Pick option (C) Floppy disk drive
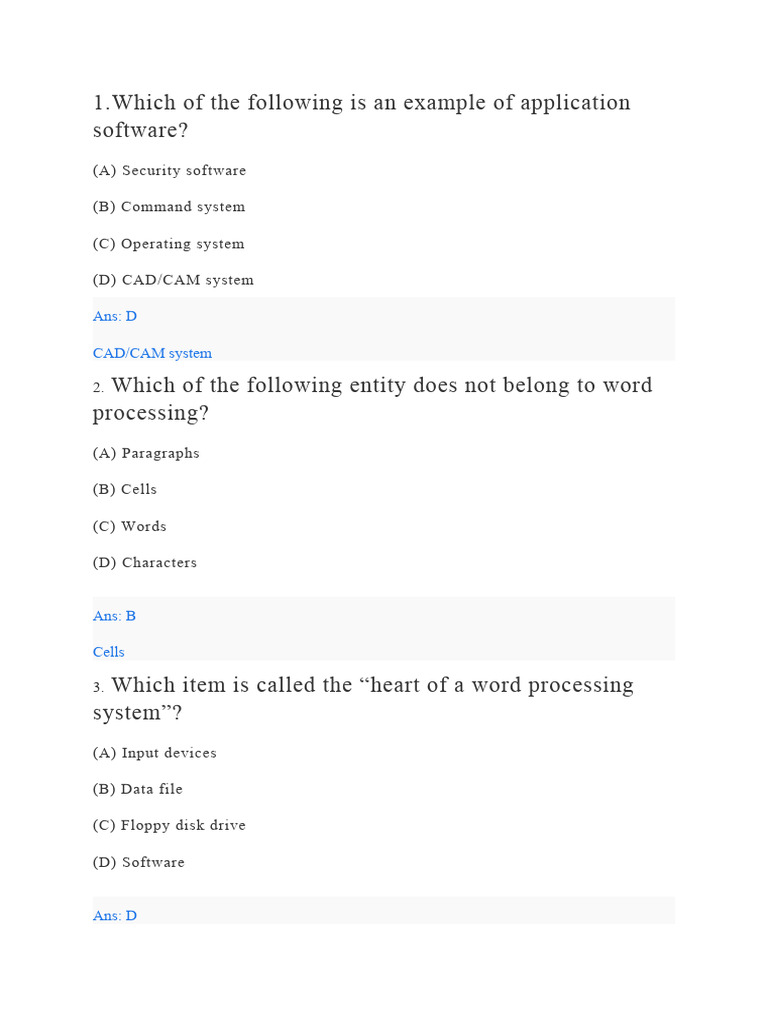768x1024 pixels. [x=169, y=826]
